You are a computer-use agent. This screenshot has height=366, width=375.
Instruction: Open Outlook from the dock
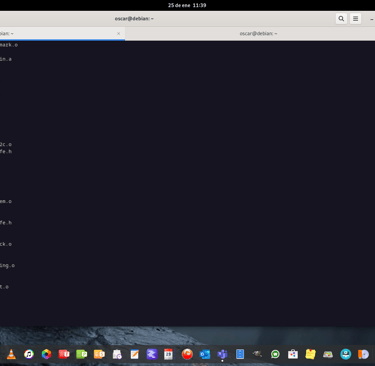[205, 354]
